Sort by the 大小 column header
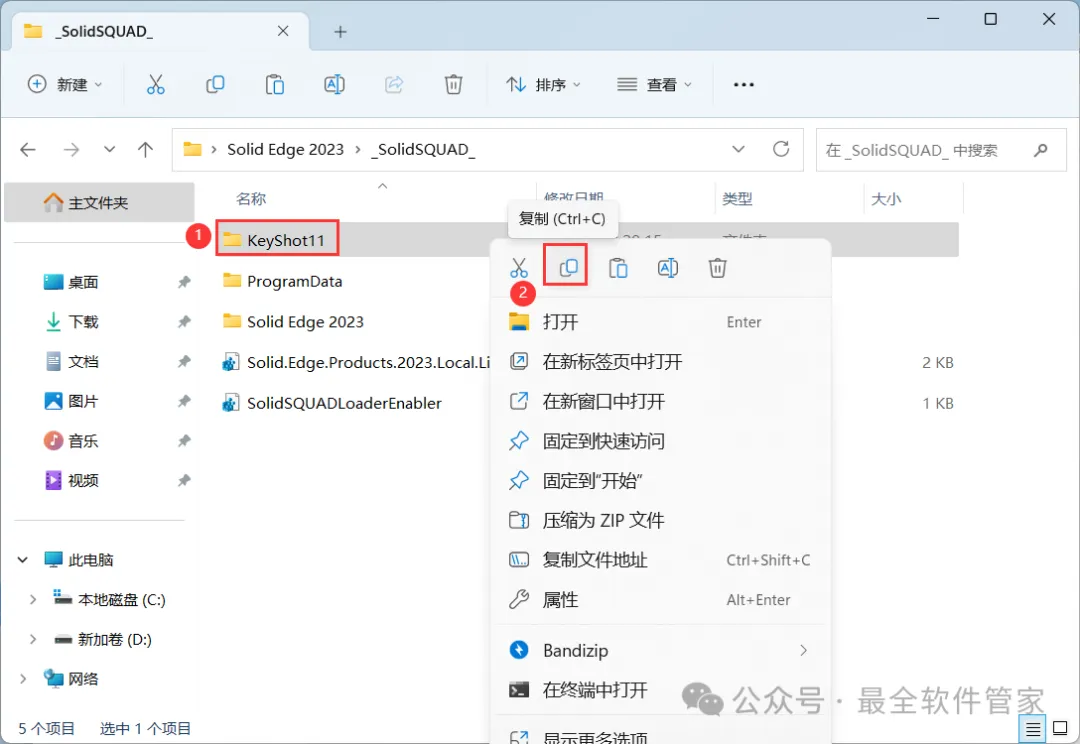The image size is (1080, 744). click(x=886, y=199)
